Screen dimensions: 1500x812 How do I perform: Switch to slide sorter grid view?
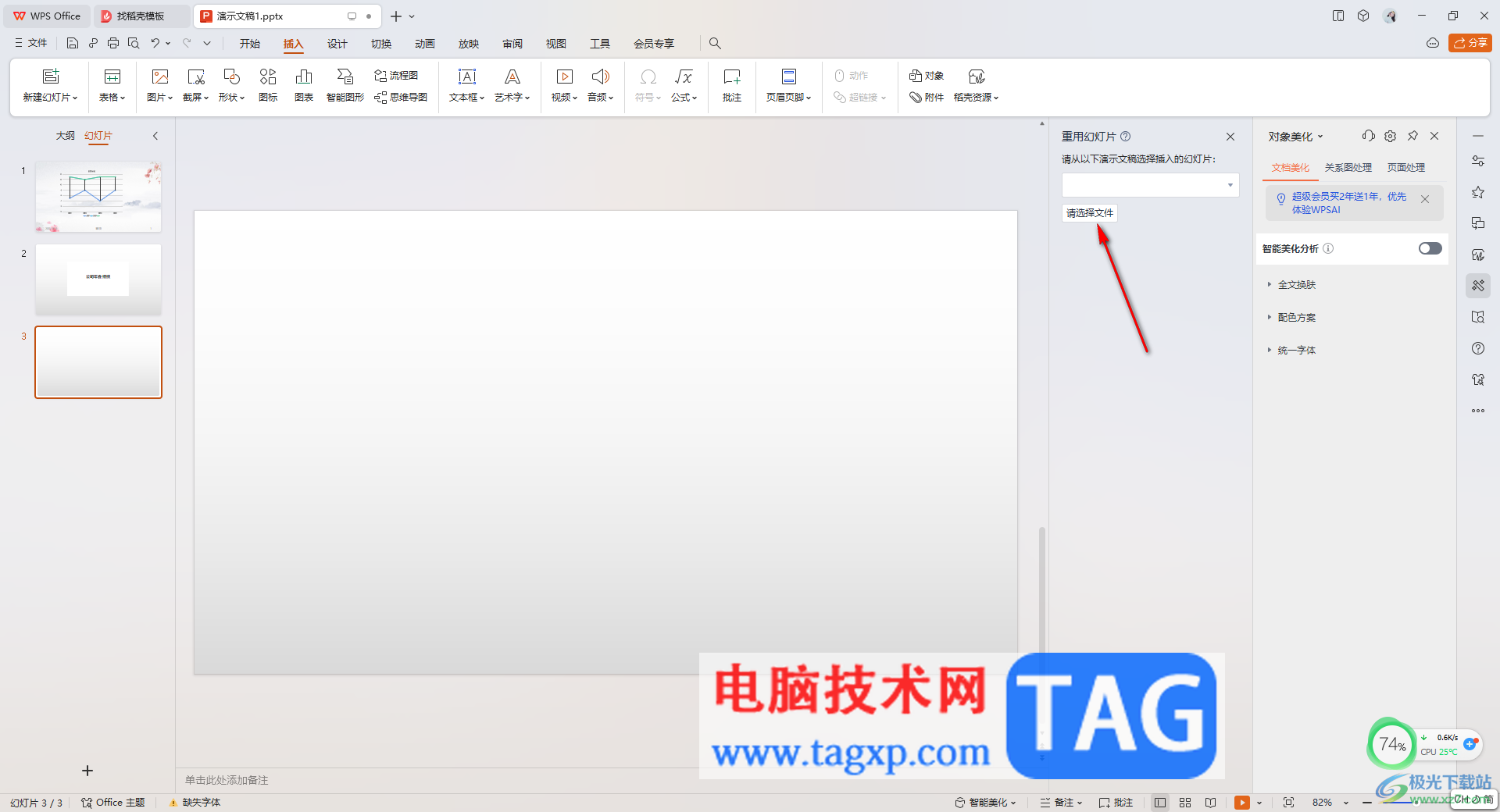1185,803
